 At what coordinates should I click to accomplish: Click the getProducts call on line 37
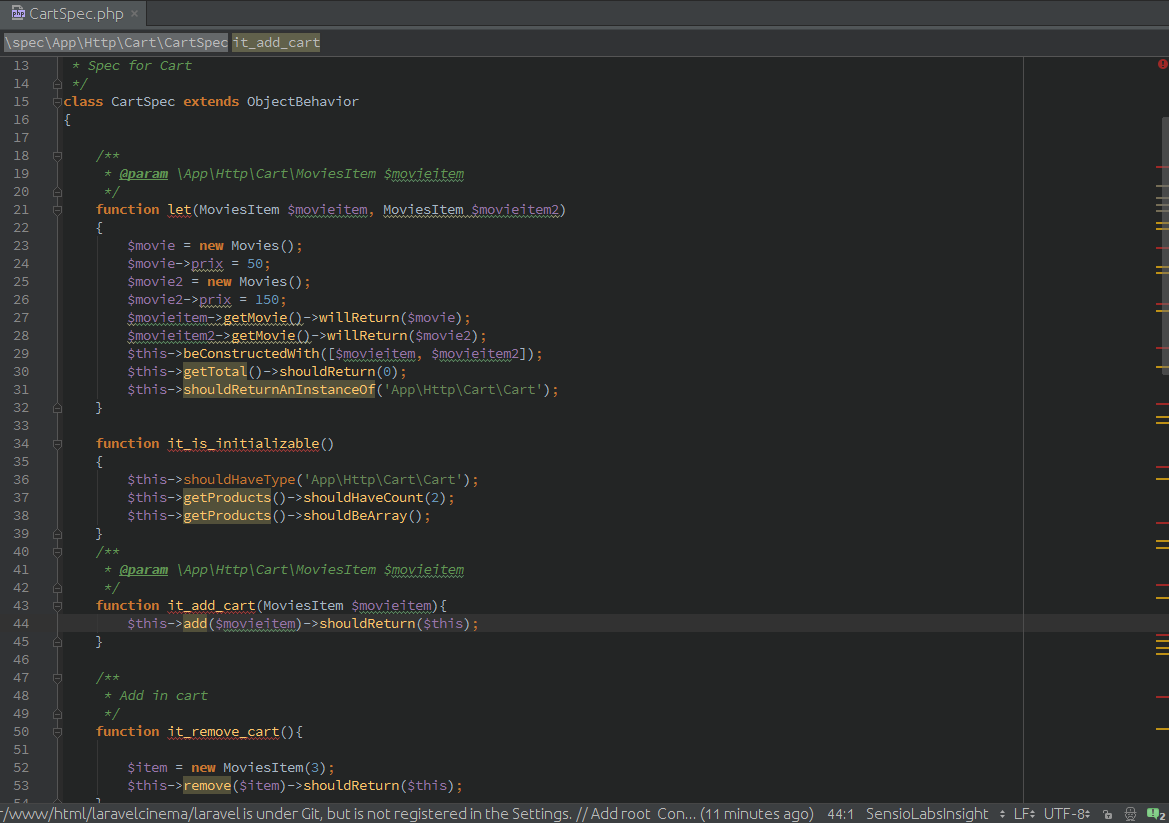227,497
